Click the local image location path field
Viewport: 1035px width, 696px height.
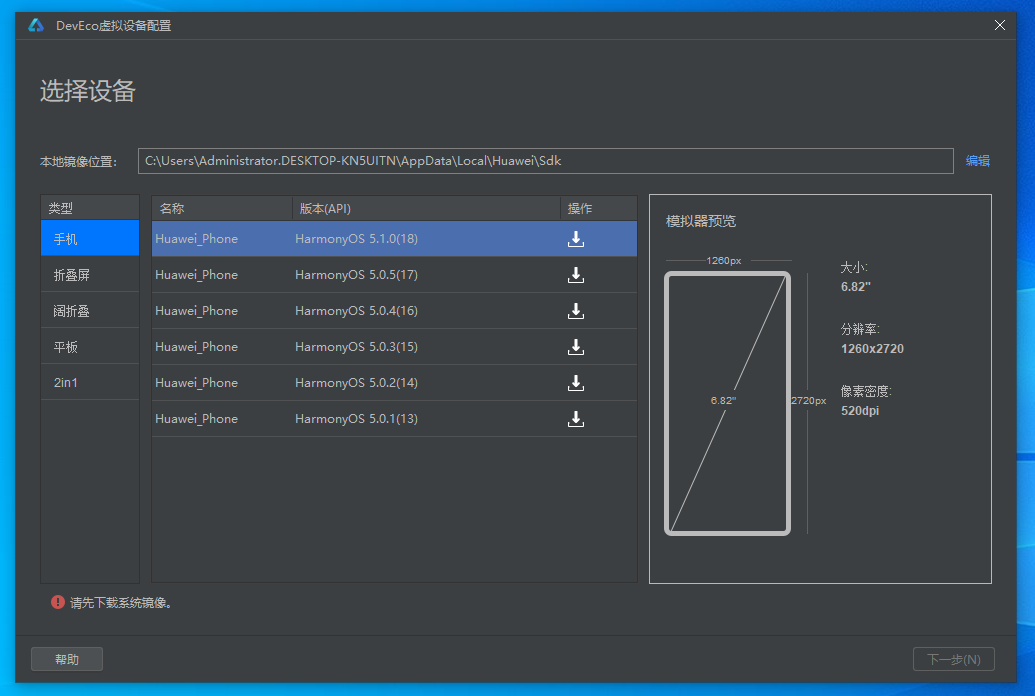(x=545, y=161)
